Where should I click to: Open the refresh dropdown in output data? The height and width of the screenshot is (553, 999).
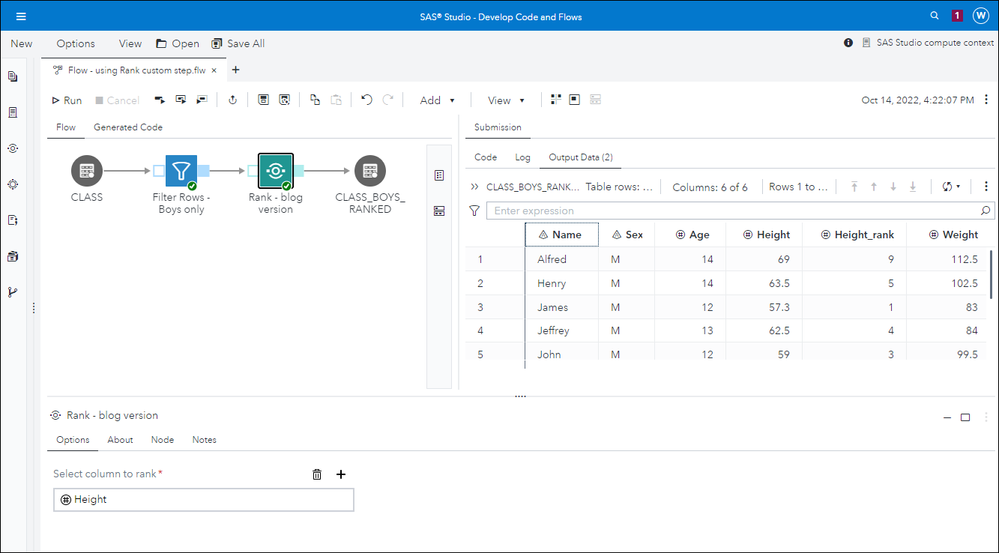point(951,187)
